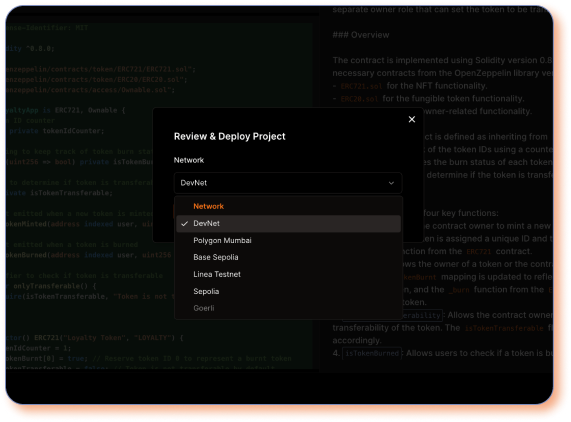Click ERC721.sol reference in documentation panel
Viewport: 571px width, 422px height.
click(x=361, y=86)
